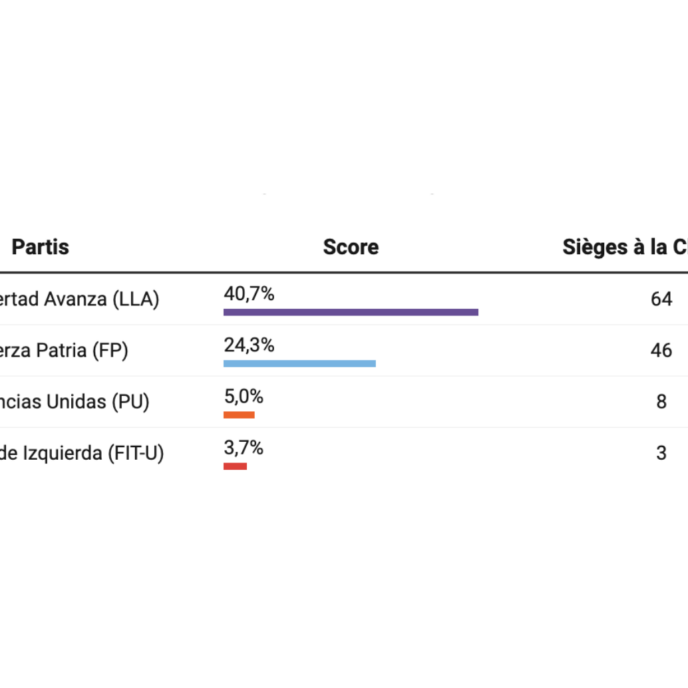This screenshot has height=688, width=688.
Task: Click the red FIT-U score bar
Action: [x=235, y=466]
